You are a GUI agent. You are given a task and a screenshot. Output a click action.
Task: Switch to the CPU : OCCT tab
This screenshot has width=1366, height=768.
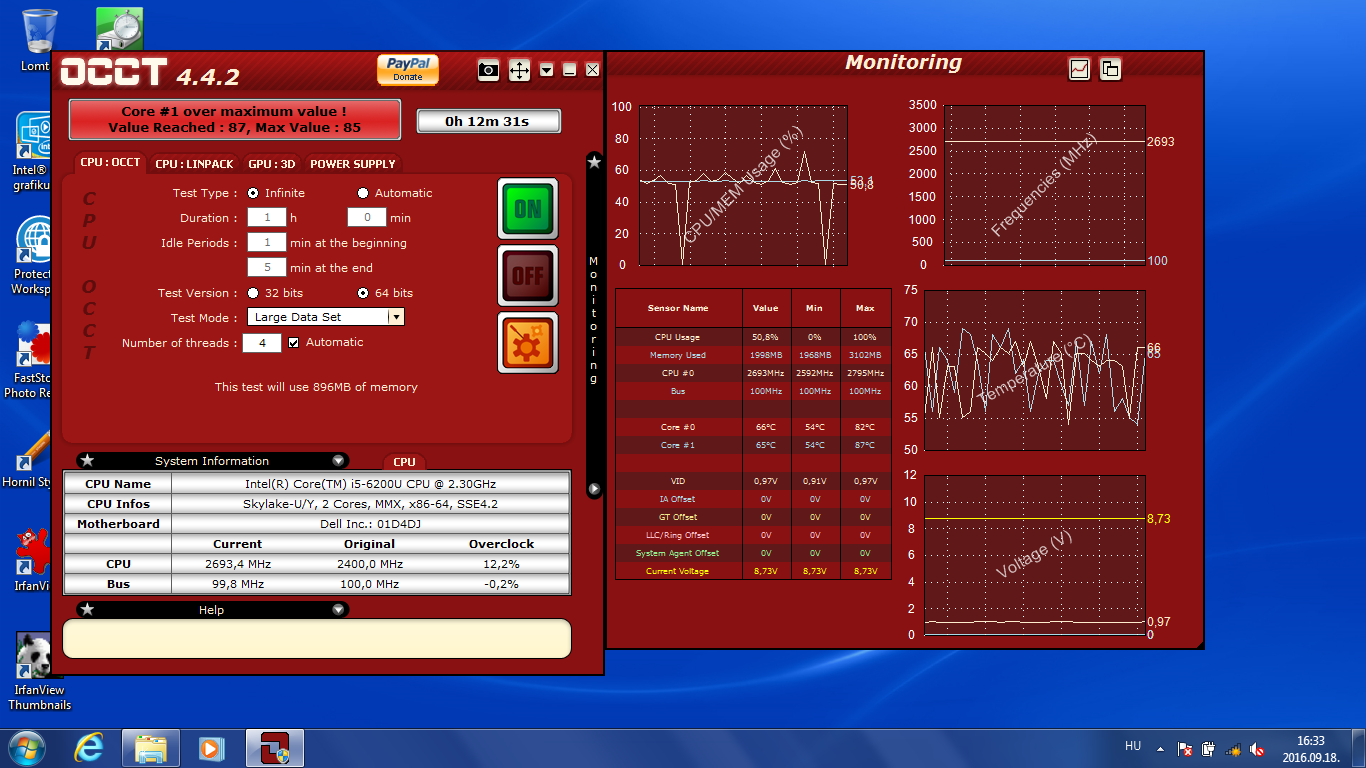coord(110,163)
